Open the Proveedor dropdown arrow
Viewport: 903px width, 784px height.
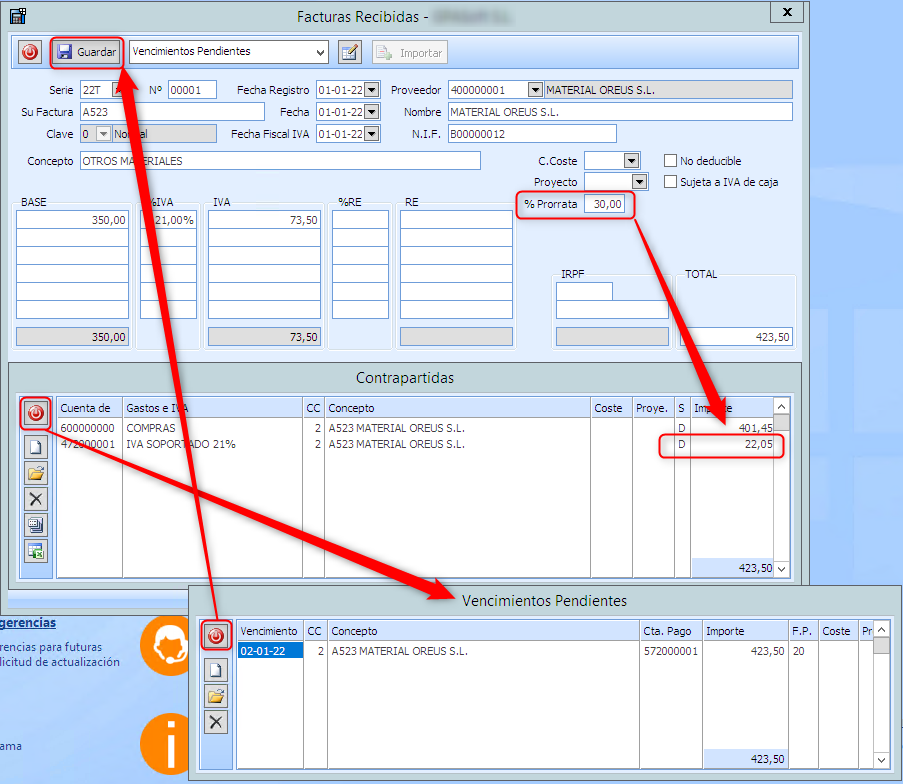coord(535,90)
